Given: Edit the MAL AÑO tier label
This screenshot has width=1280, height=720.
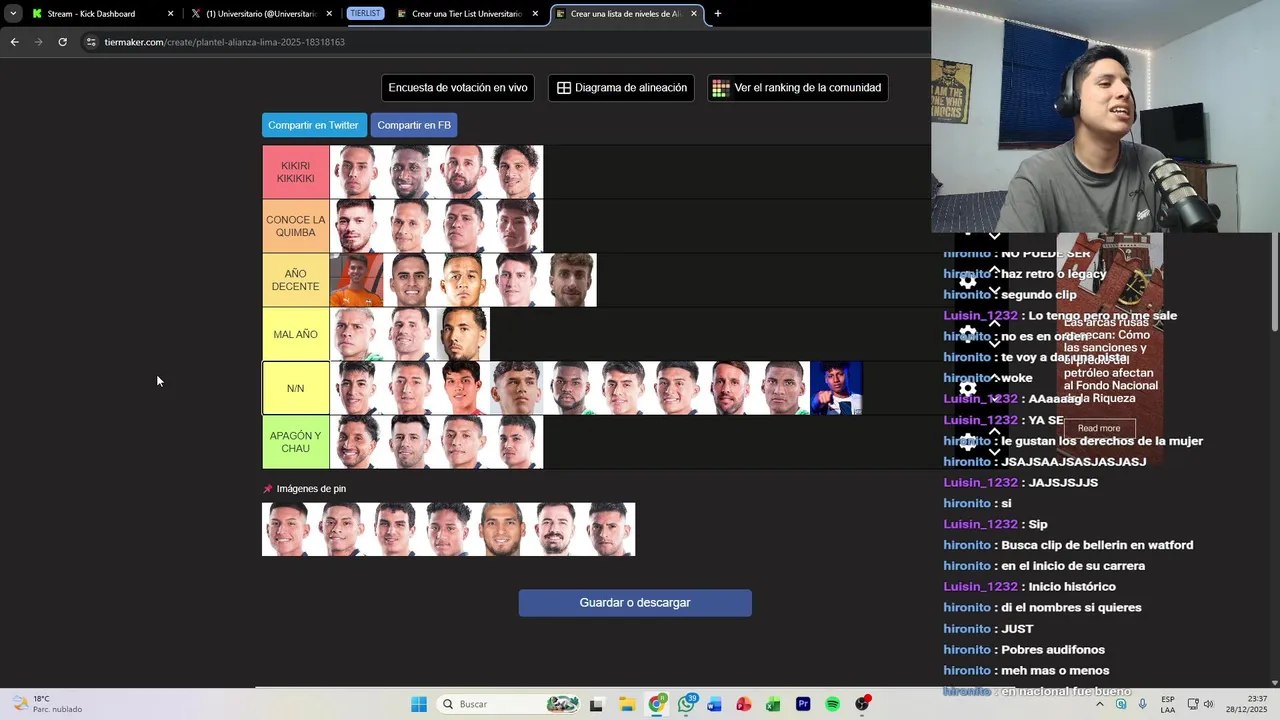Looking at the screenshot, I should point(296,334).
